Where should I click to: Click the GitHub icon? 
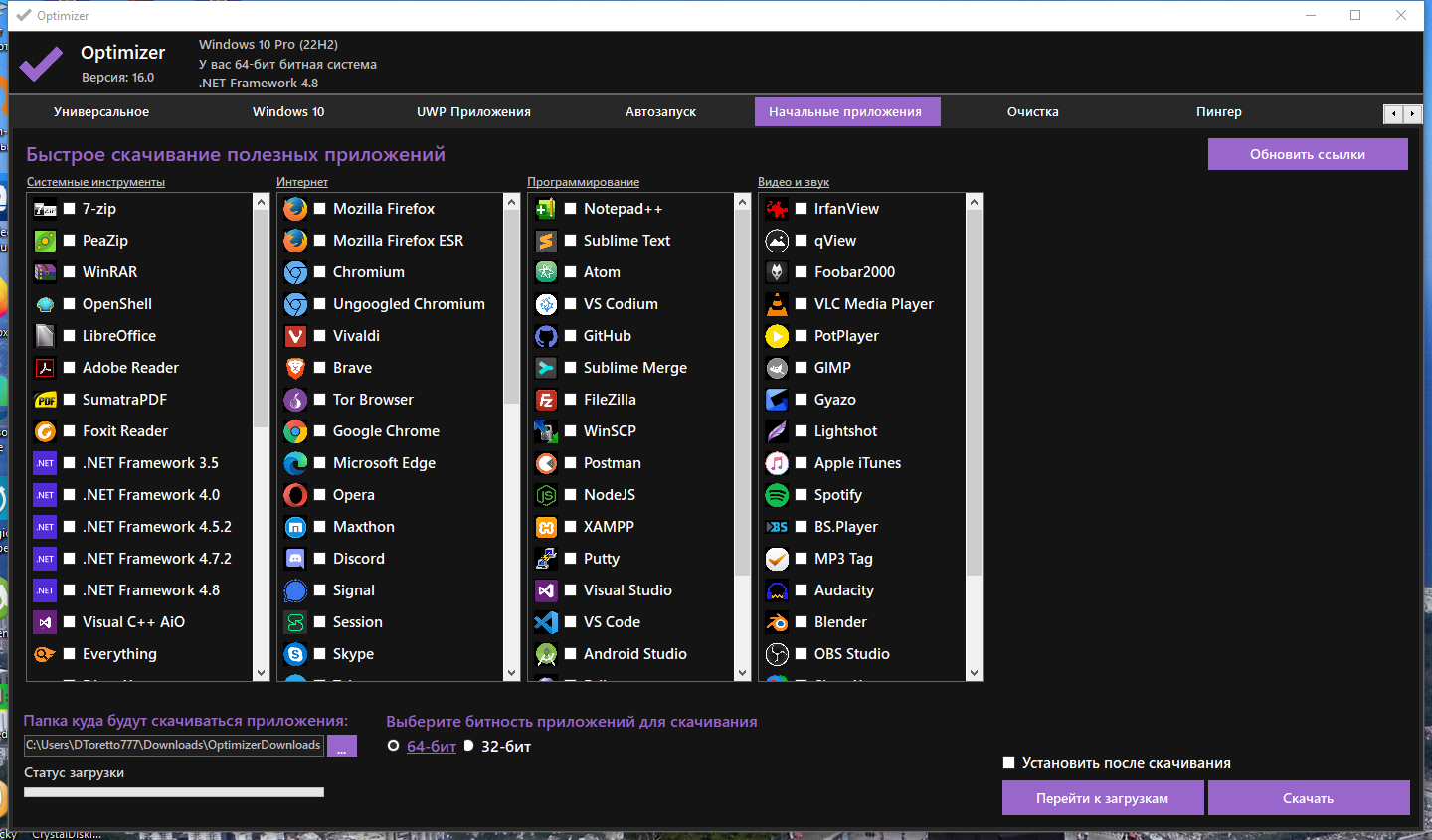(x=546, y=336)
